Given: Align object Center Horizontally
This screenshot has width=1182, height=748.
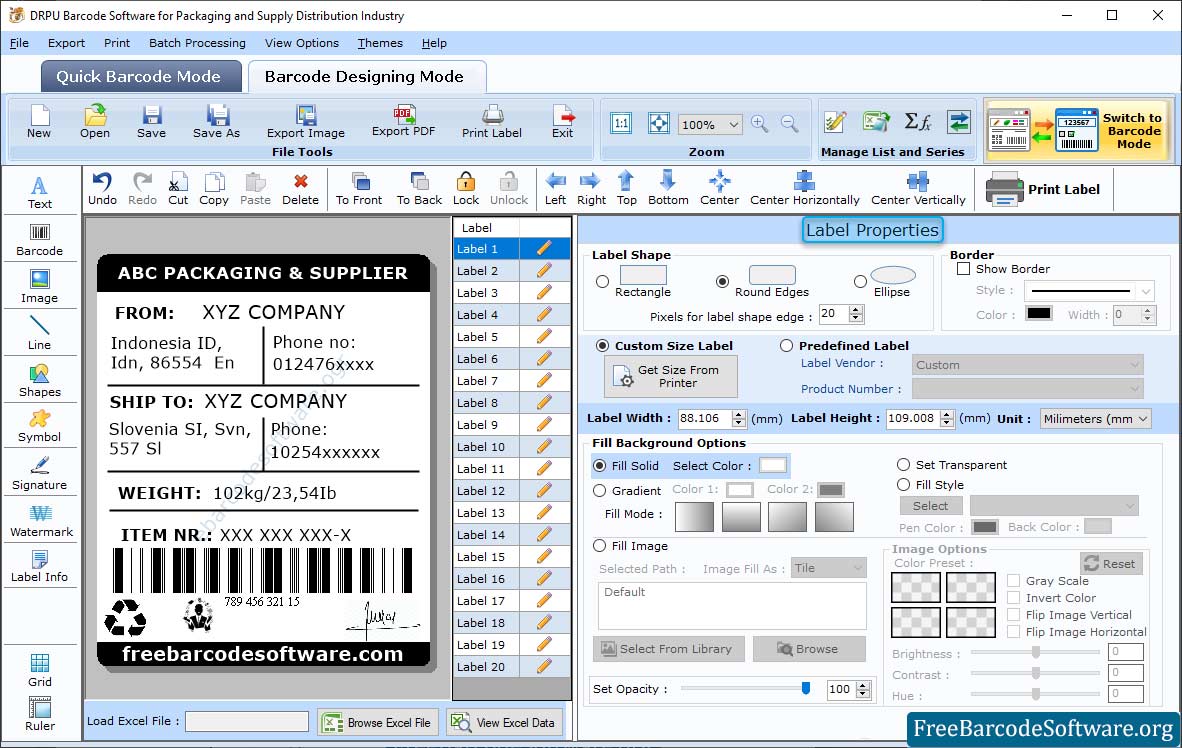Looking at the screenshot, I should point(804,189).
